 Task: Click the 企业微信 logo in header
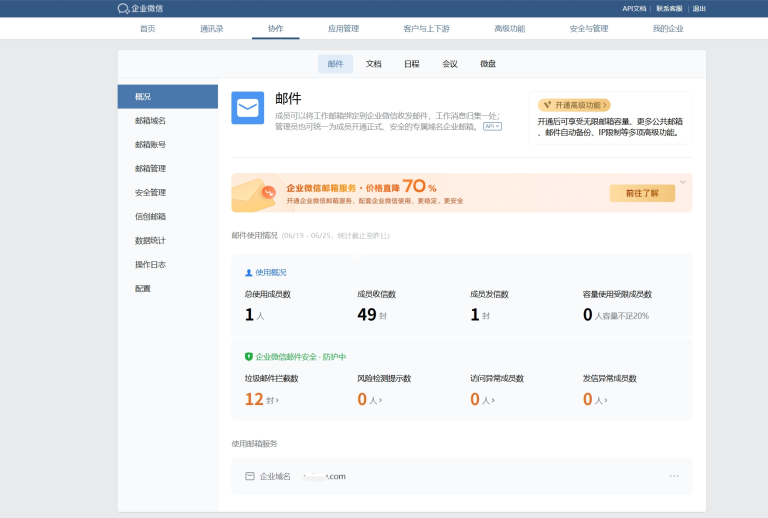click(141, 8)
